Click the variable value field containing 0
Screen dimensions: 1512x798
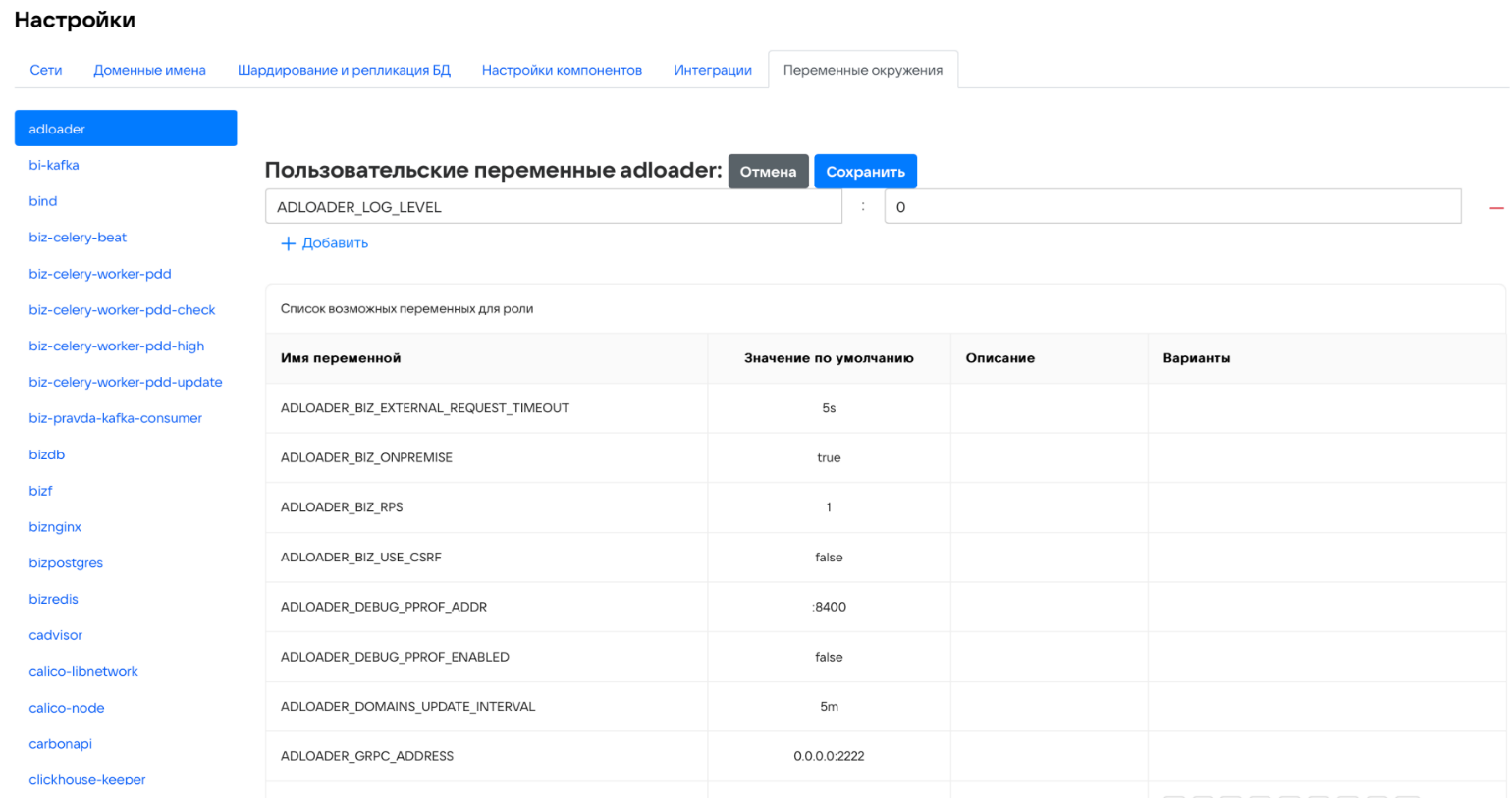click(x=1171, y=207)
